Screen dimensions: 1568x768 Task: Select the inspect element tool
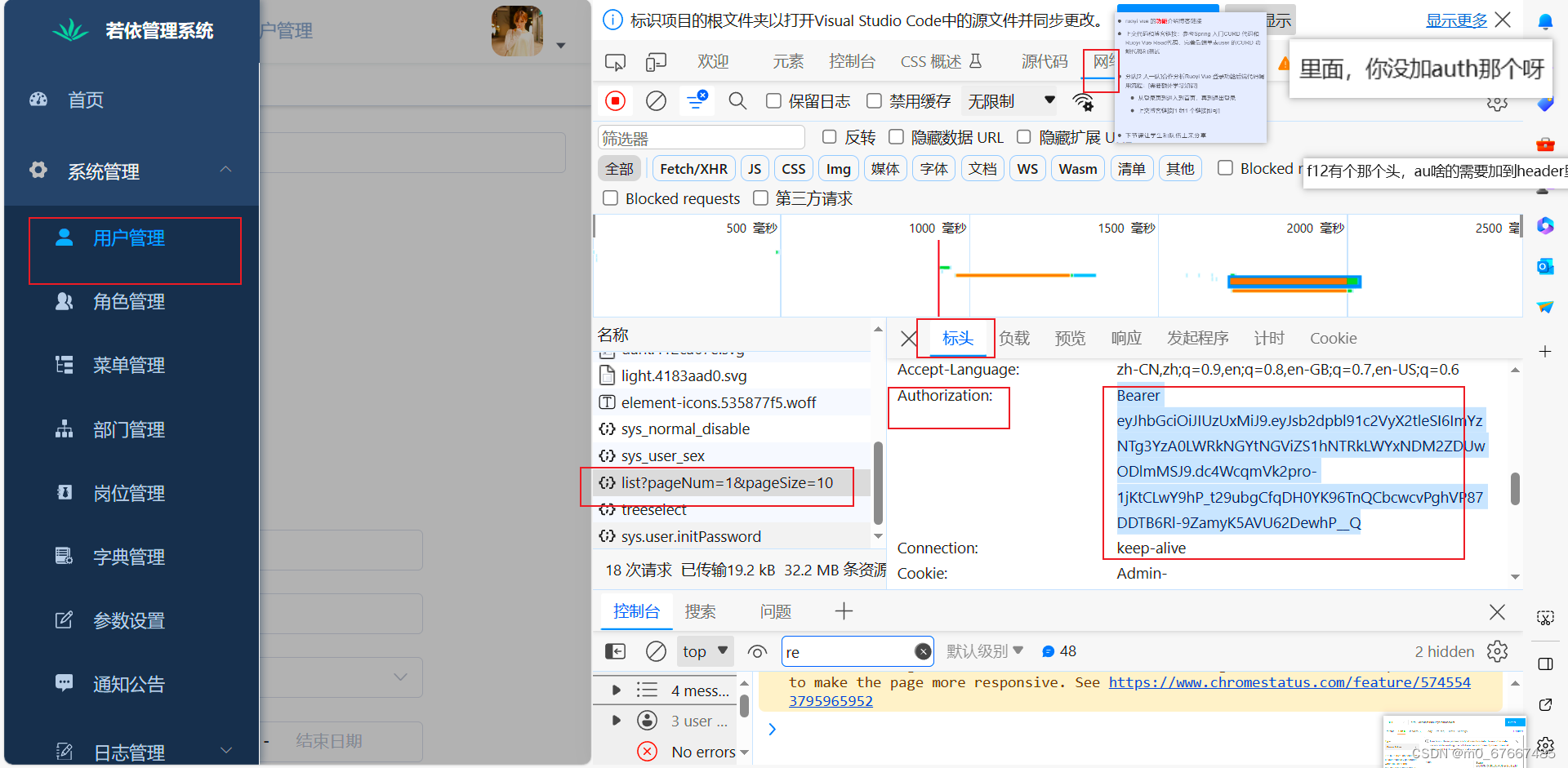pyautogui.click(x=615, y=61)
